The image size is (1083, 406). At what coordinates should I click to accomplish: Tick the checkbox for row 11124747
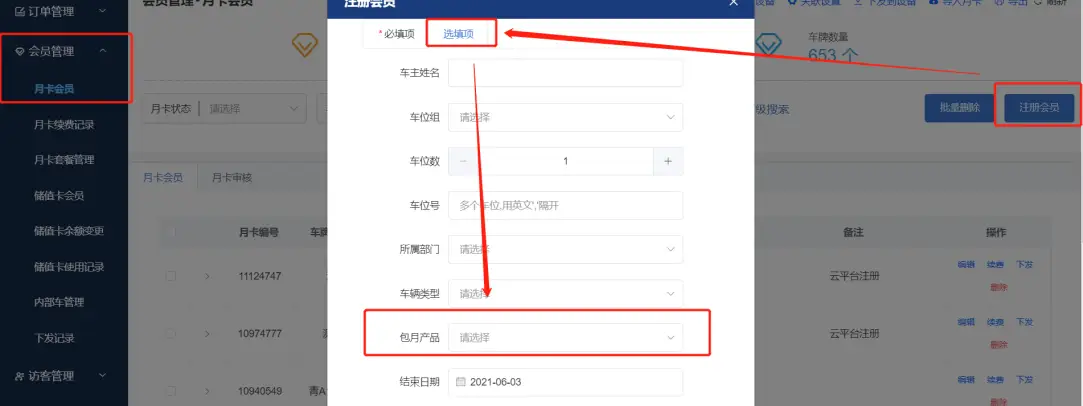(171, 276)
